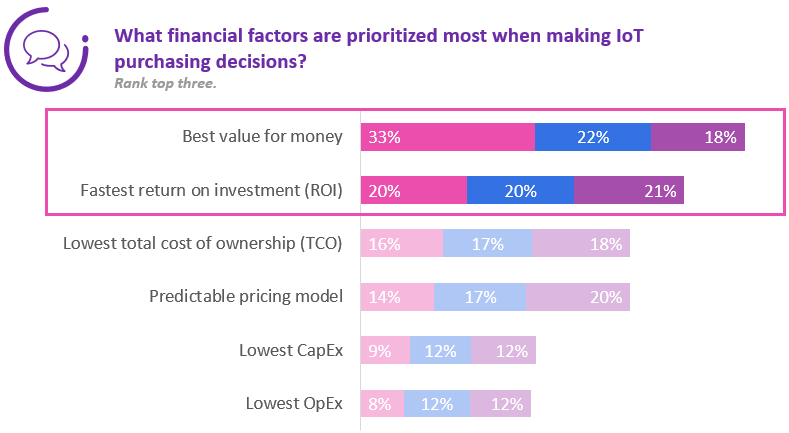Click the 18% light purple TCO segment

tap(581, 243)
